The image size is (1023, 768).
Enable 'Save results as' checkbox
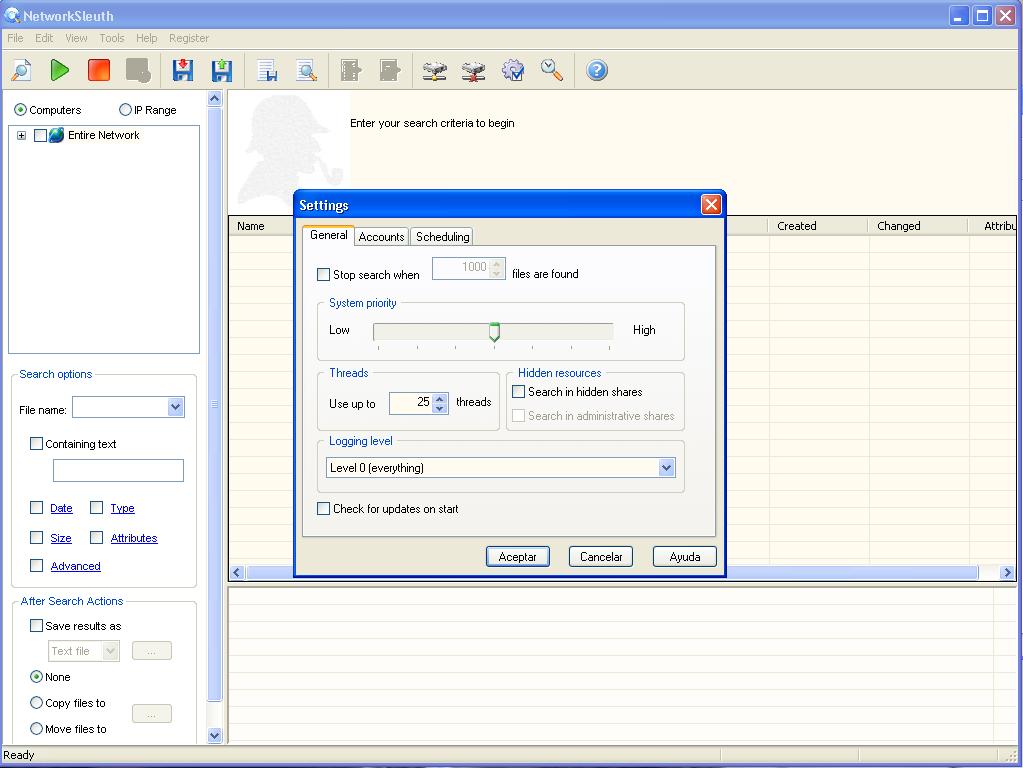(x=37, y=626)
